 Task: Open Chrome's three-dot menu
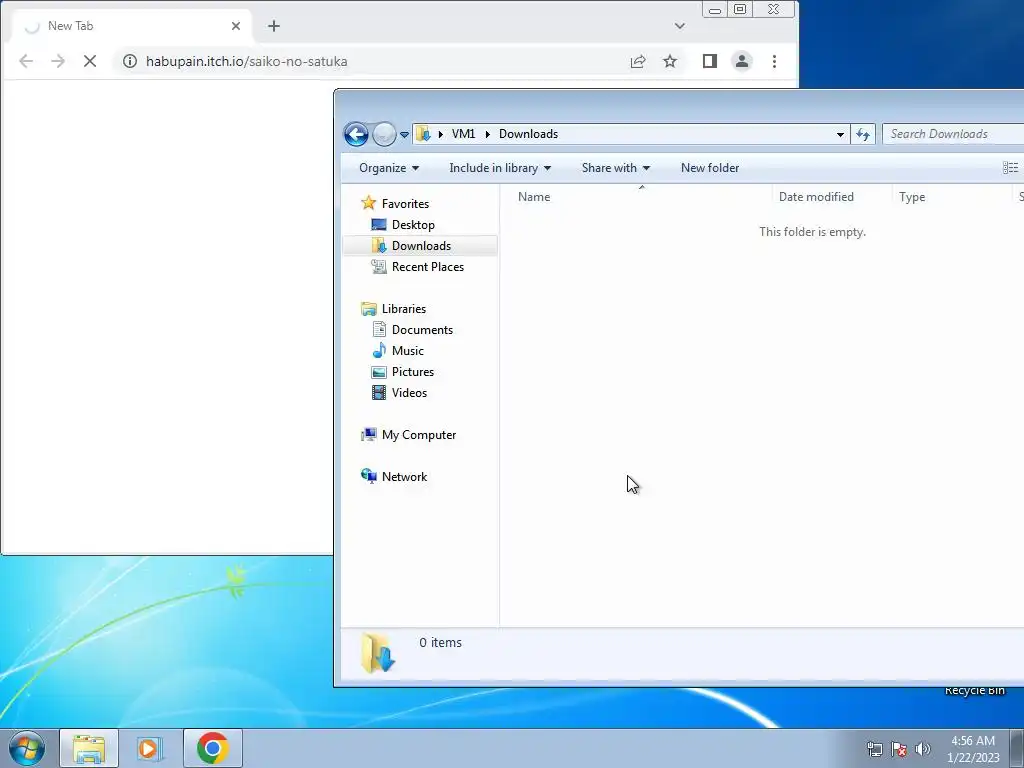point(774,61)
